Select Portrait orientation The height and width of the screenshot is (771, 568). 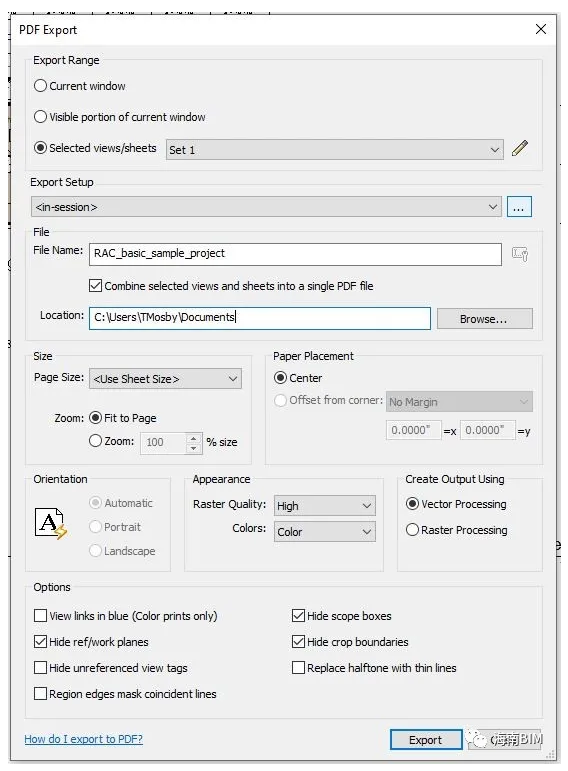95,527
